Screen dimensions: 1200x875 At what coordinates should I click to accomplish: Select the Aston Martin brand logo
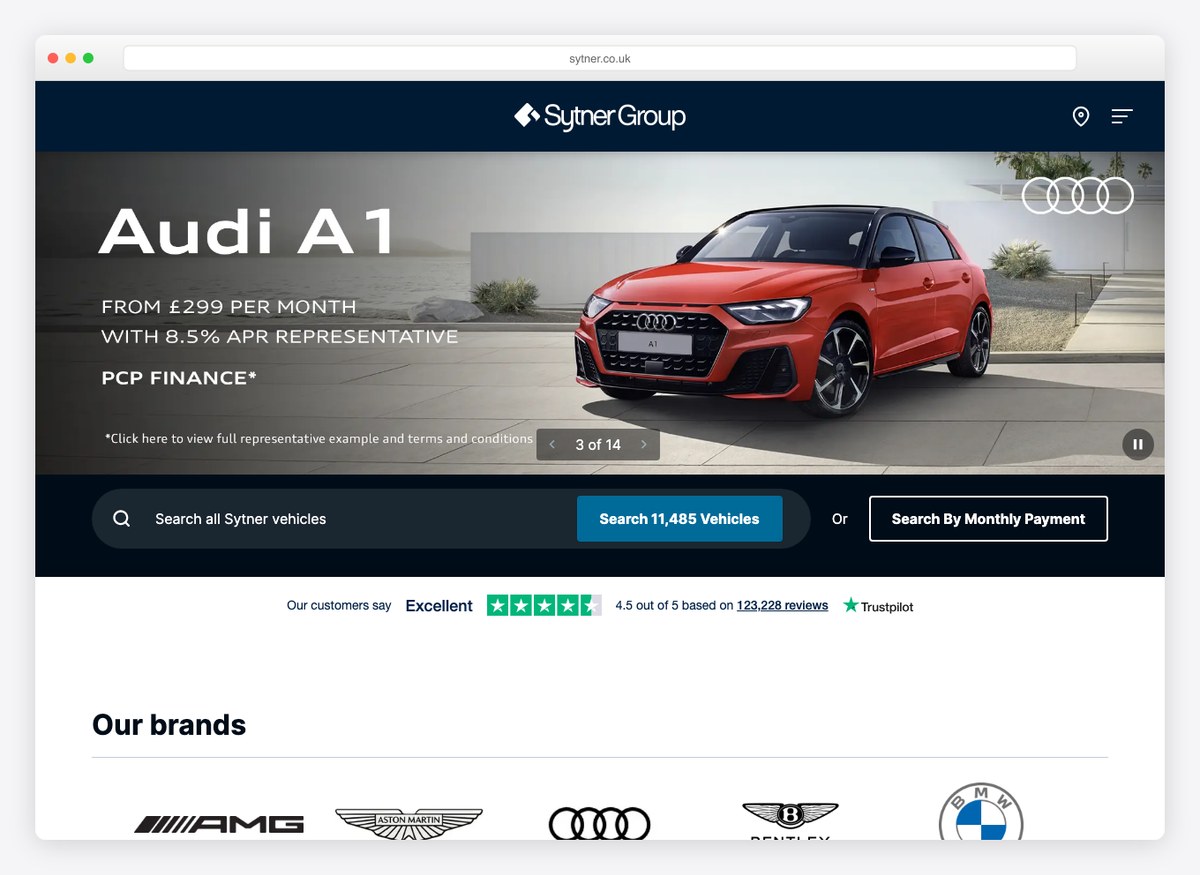point(408,823)
